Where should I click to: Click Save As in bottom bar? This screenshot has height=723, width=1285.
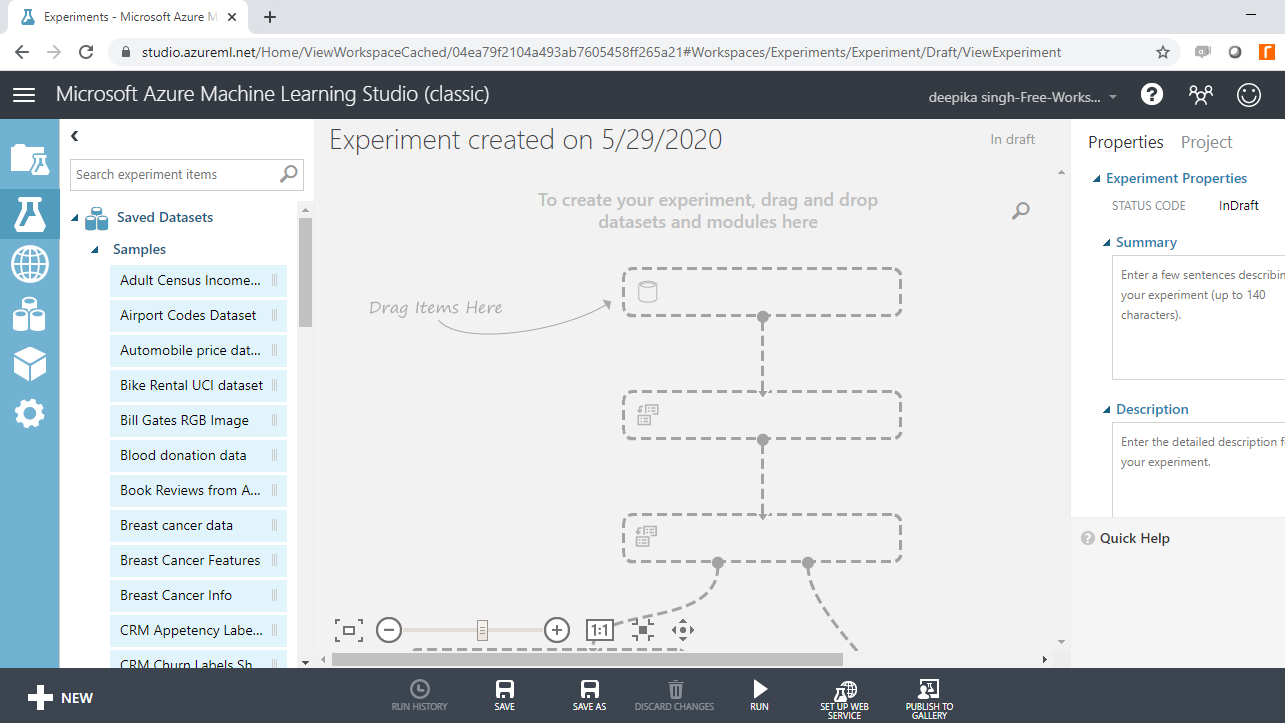click(589, 696)
